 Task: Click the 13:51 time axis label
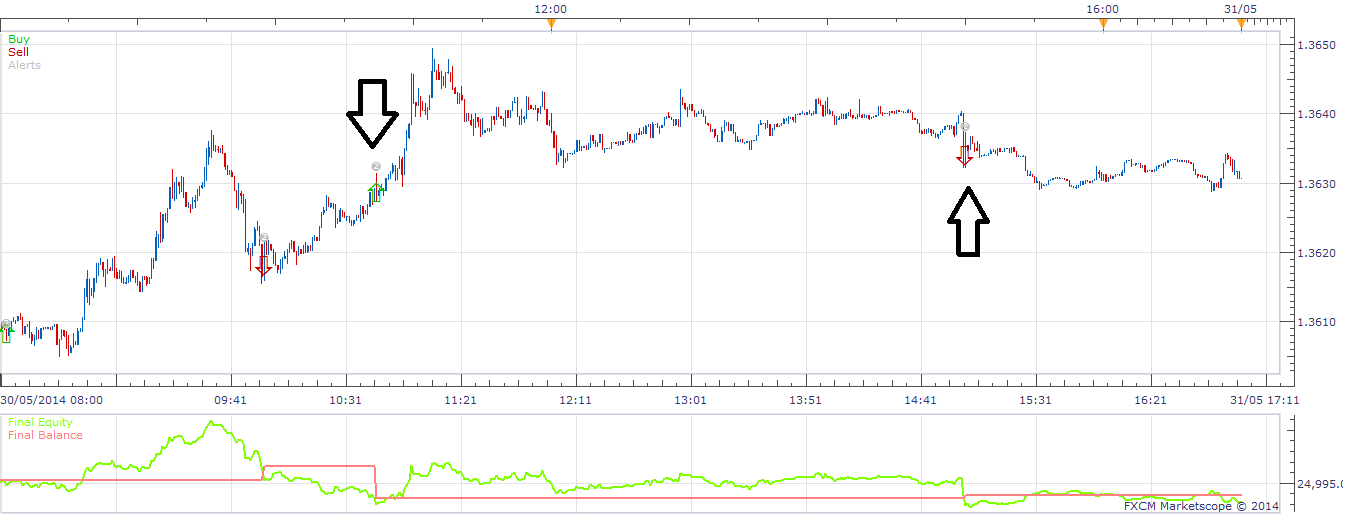tap(806, 400)
